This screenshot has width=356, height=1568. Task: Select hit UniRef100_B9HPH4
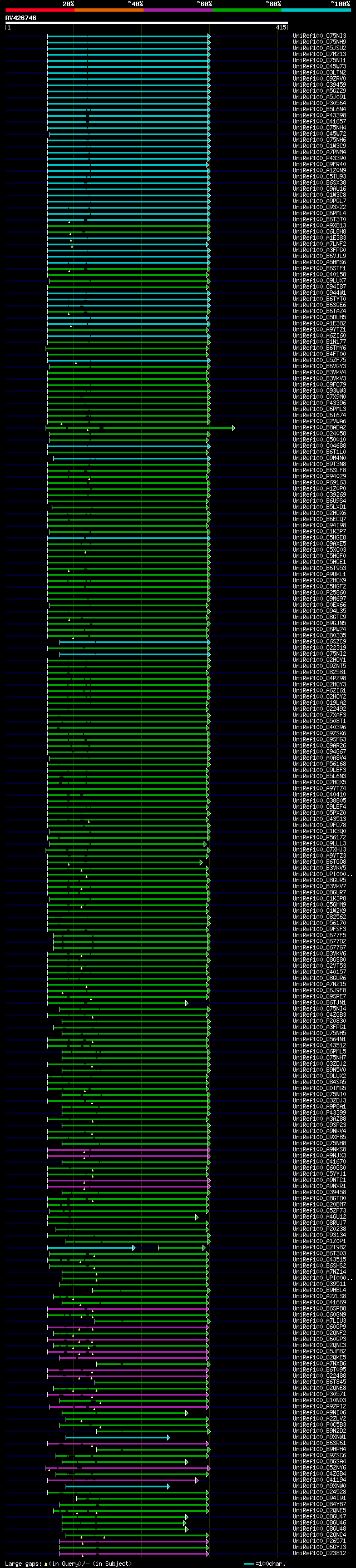click(319, 1450)
